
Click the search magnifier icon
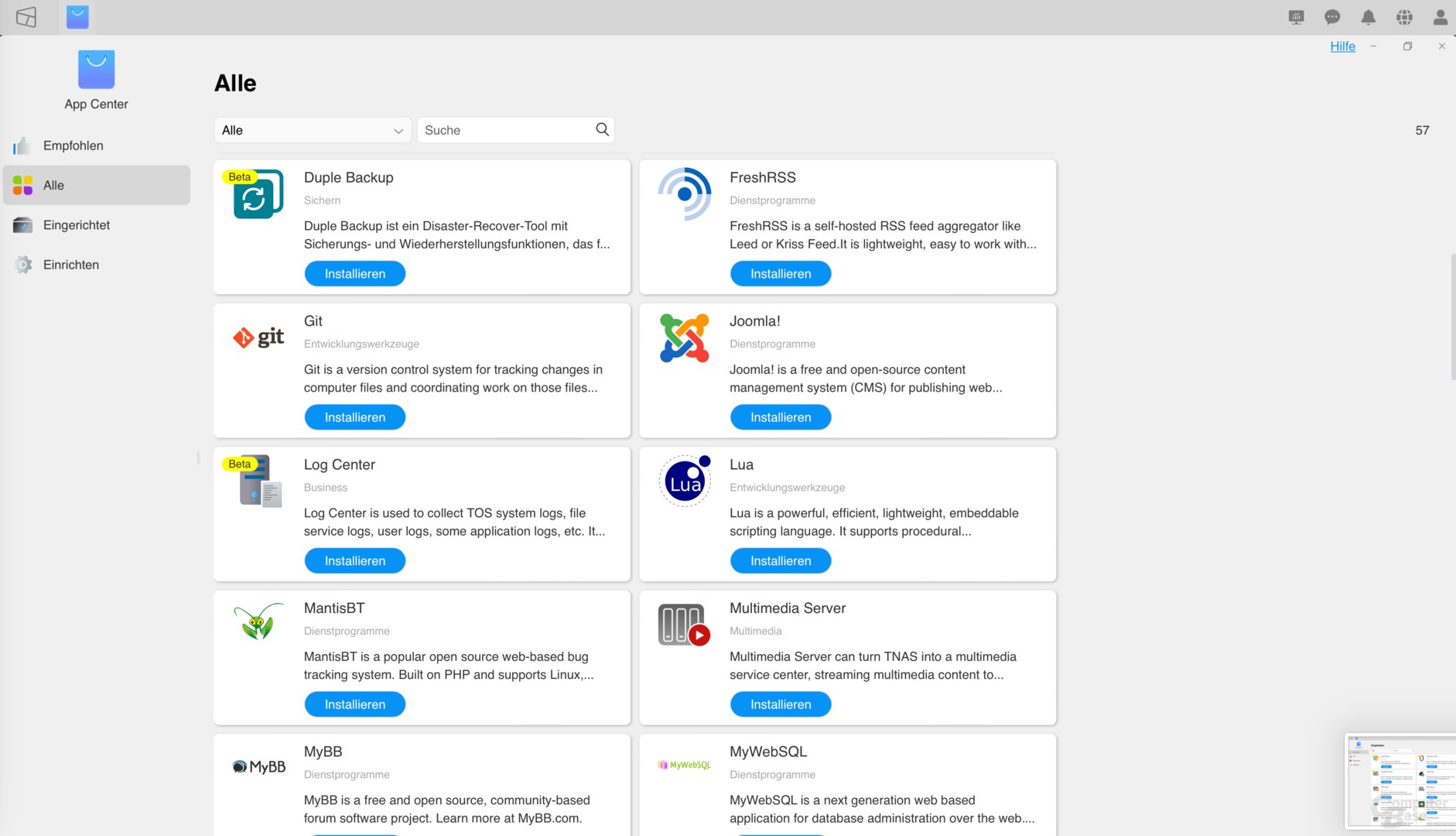[602, 130]
